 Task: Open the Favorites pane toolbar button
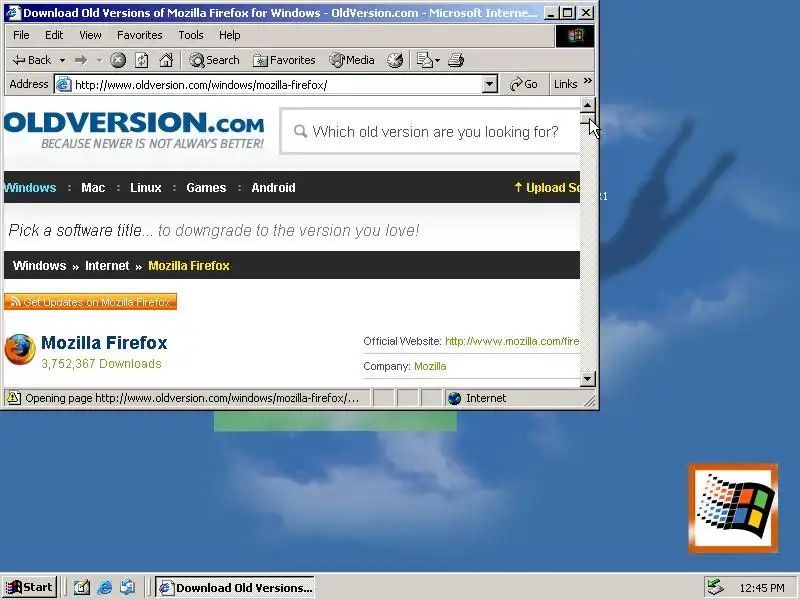click(x=284, y=60)
